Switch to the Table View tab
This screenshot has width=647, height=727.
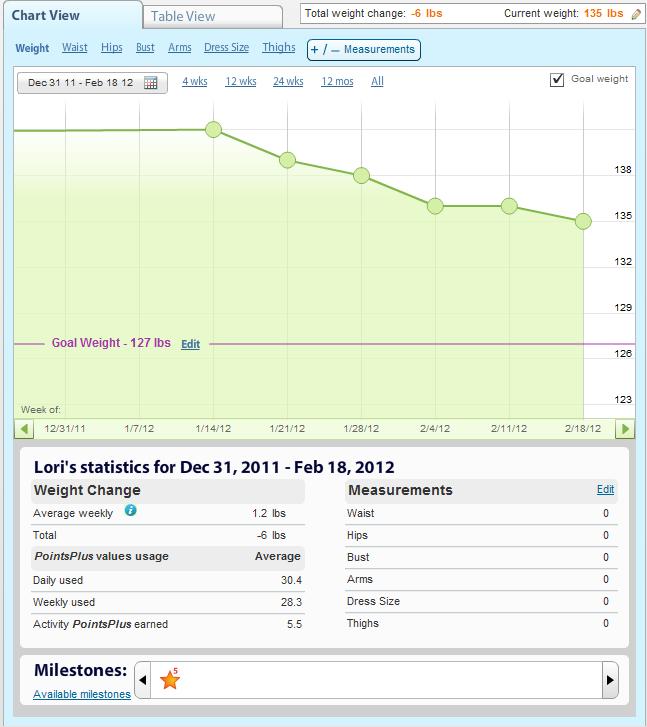pos(212,16)
